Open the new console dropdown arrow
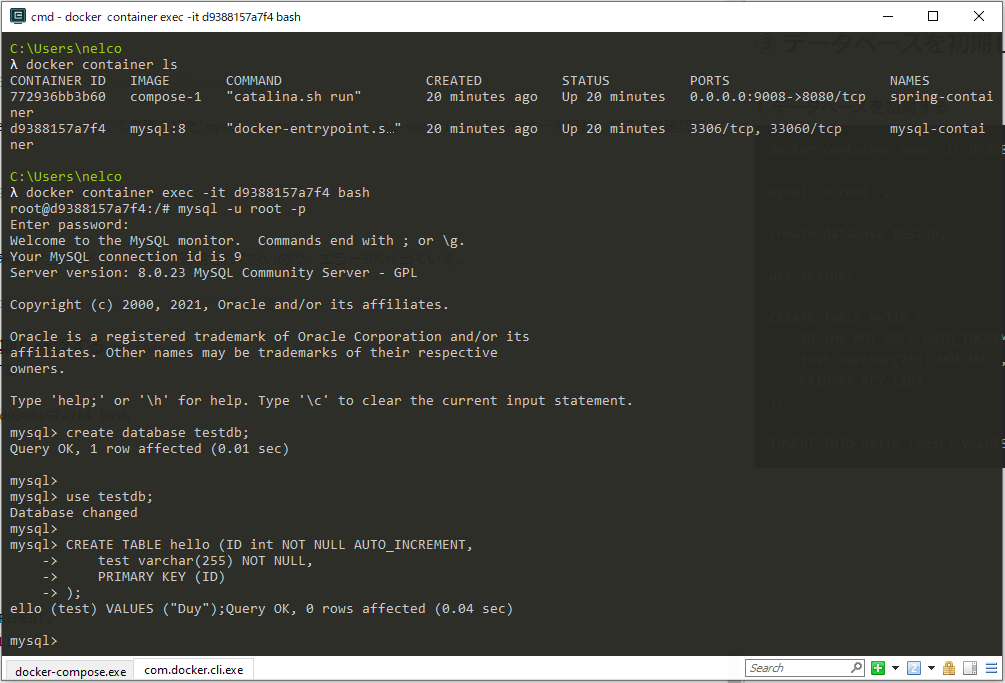Viewport: 1005px width, 683px height. tap(895, 668)
